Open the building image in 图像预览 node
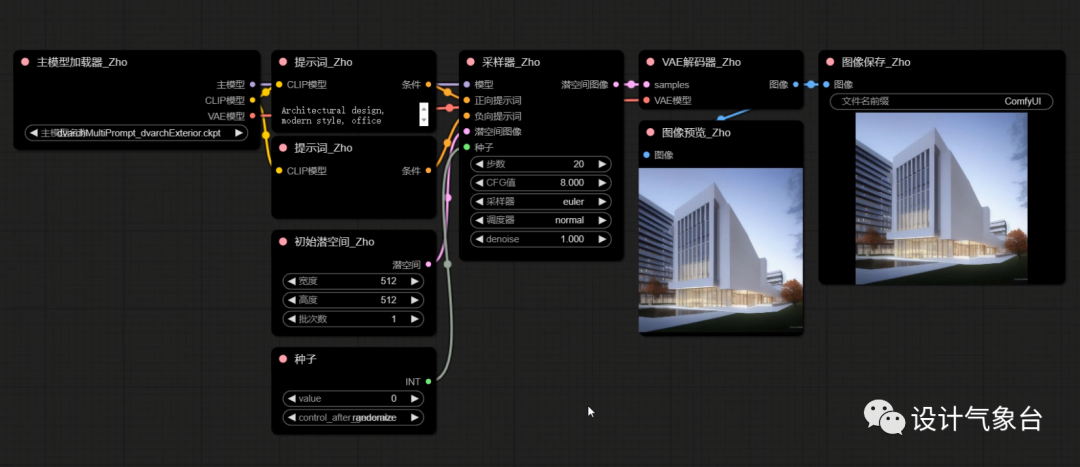This screenshot has width=1080, height=467. [x=720, y=250]
